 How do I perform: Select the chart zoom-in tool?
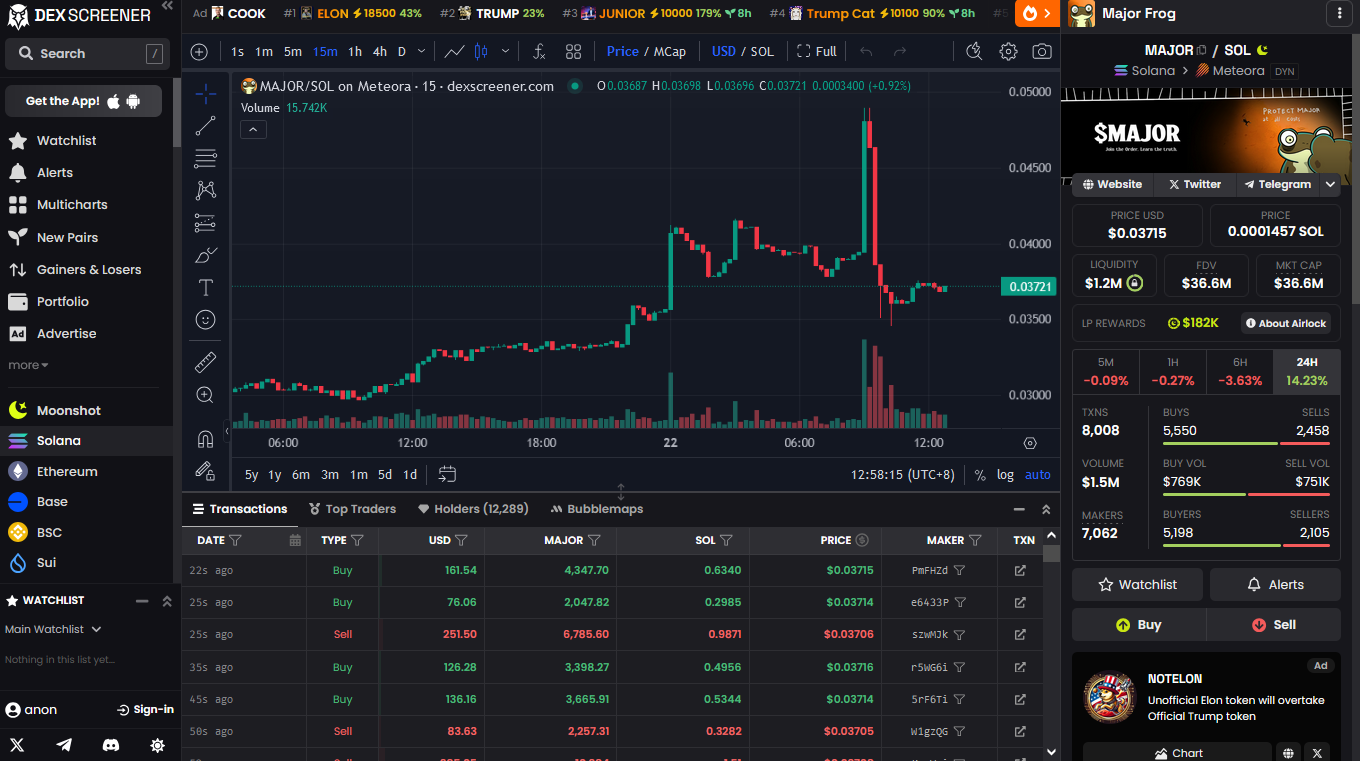point(205,395)
